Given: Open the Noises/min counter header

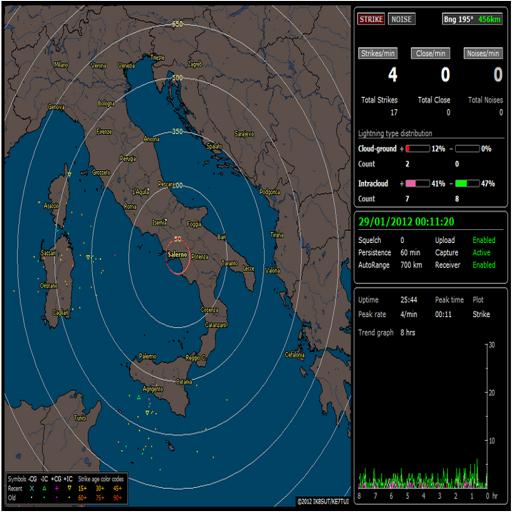Looking at the screenshot, I should point(483,53).
